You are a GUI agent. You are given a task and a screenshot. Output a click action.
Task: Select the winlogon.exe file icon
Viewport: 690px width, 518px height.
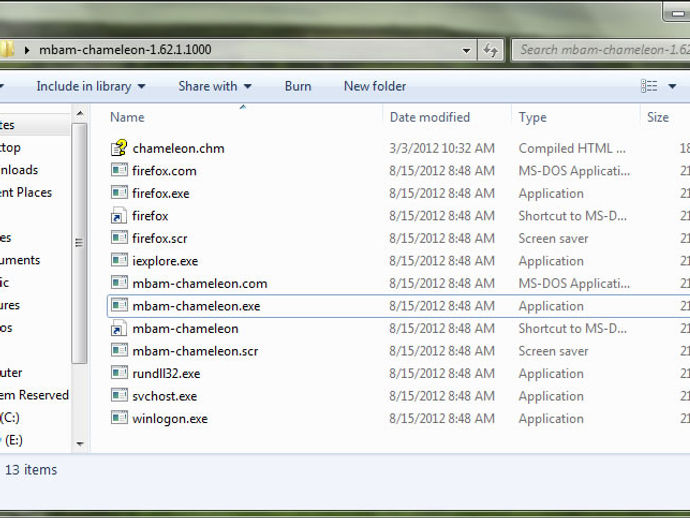tap(119, 418)
